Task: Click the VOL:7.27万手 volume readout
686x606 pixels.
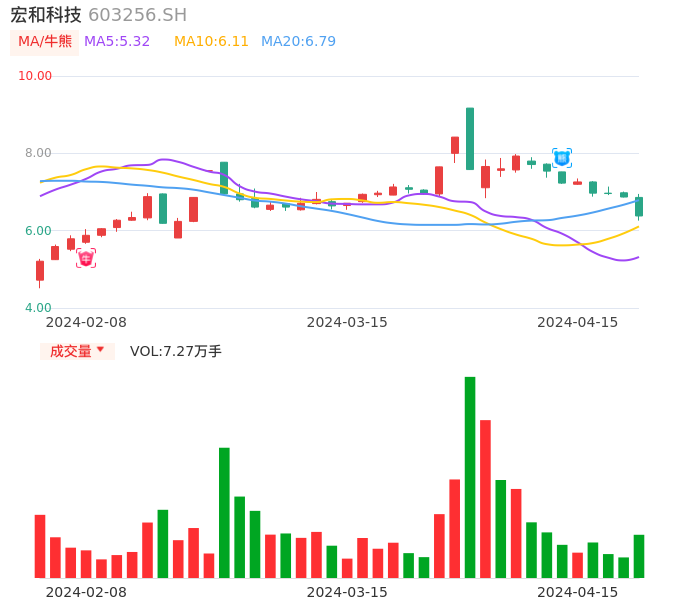Action: click(x=176, y=351)
